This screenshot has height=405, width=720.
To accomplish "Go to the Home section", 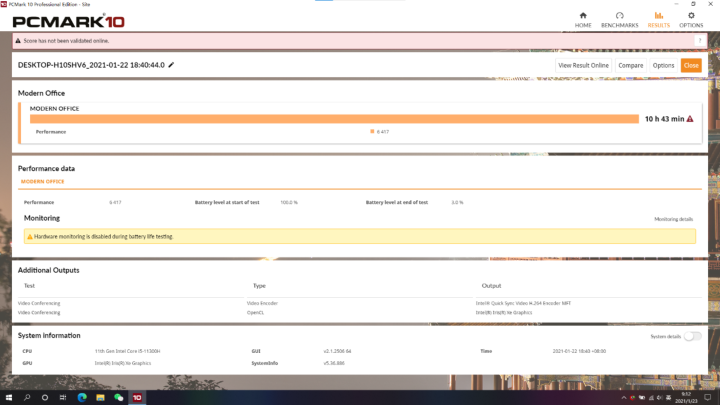I will [x=583, y=19].
